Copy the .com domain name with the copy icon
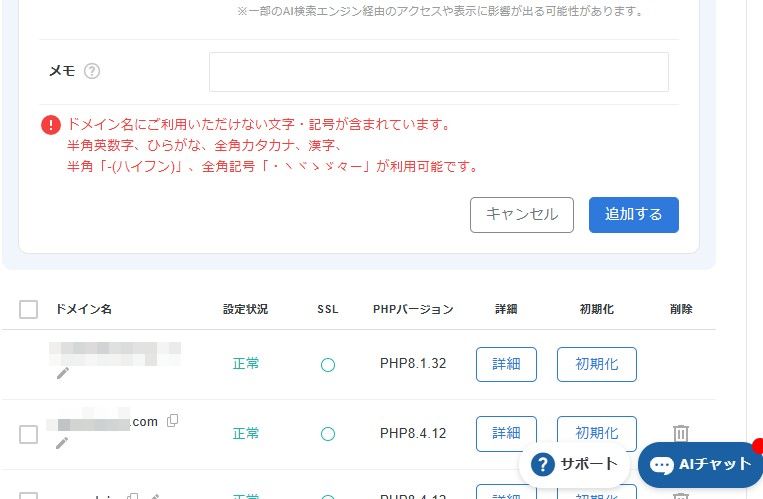763x499 pixels. (x=173, y=421)
